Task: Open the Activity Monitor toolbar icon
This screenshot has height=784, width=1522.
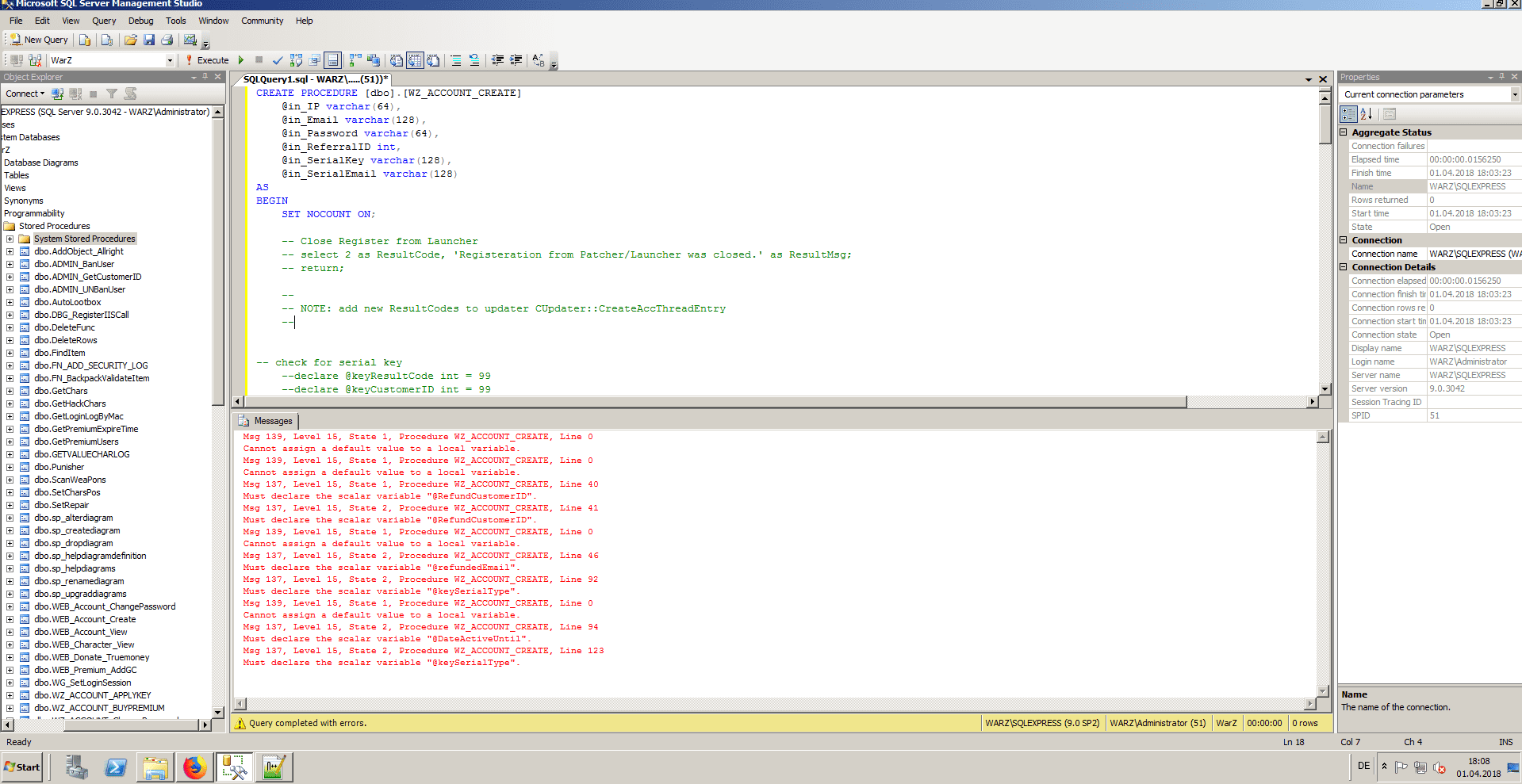Action: [190, 40]
